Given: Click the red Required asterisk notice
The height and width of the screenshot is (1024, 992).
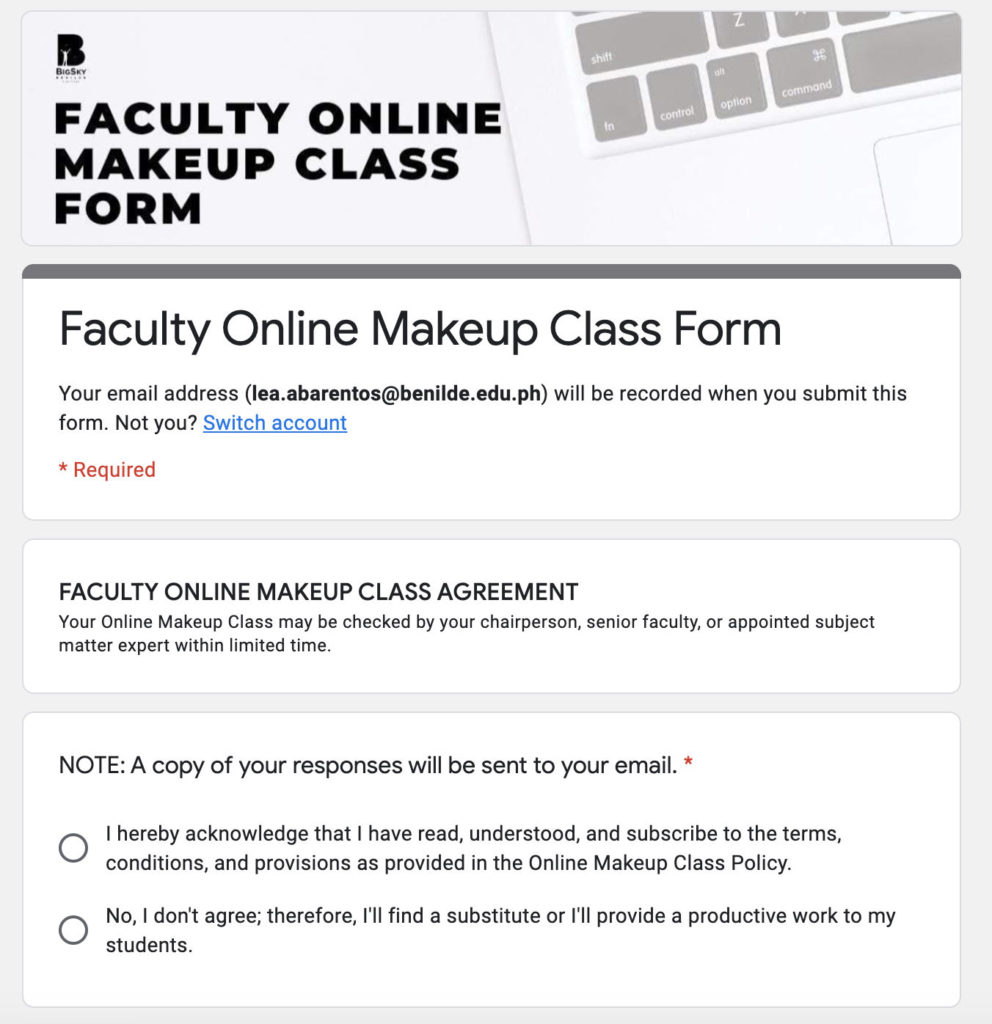Looking at the screenshot, I should [107, 469].
